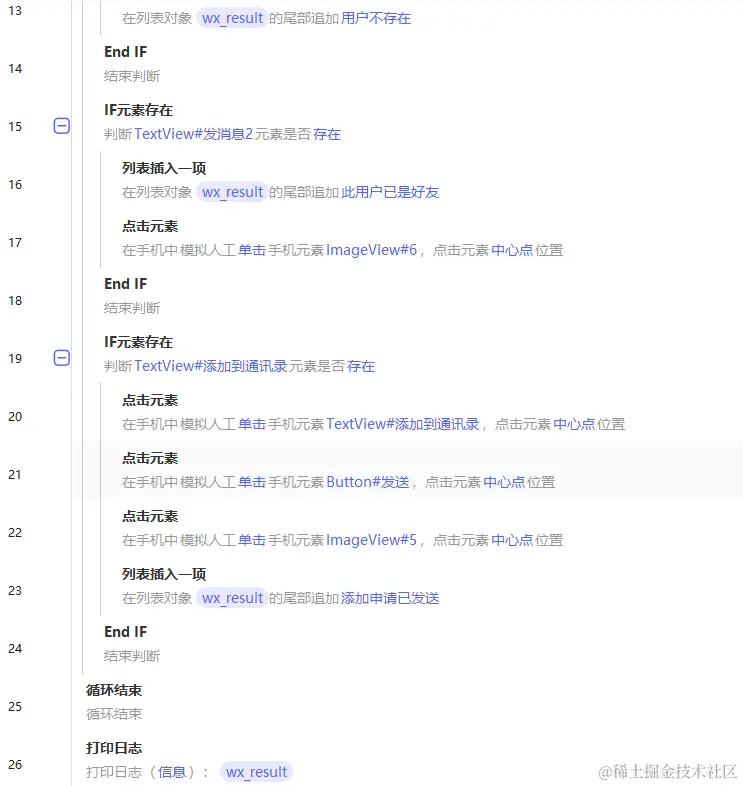Click 单击 action in line 17
This screenshot has width=743, height=786.
[x=252, y=250]
